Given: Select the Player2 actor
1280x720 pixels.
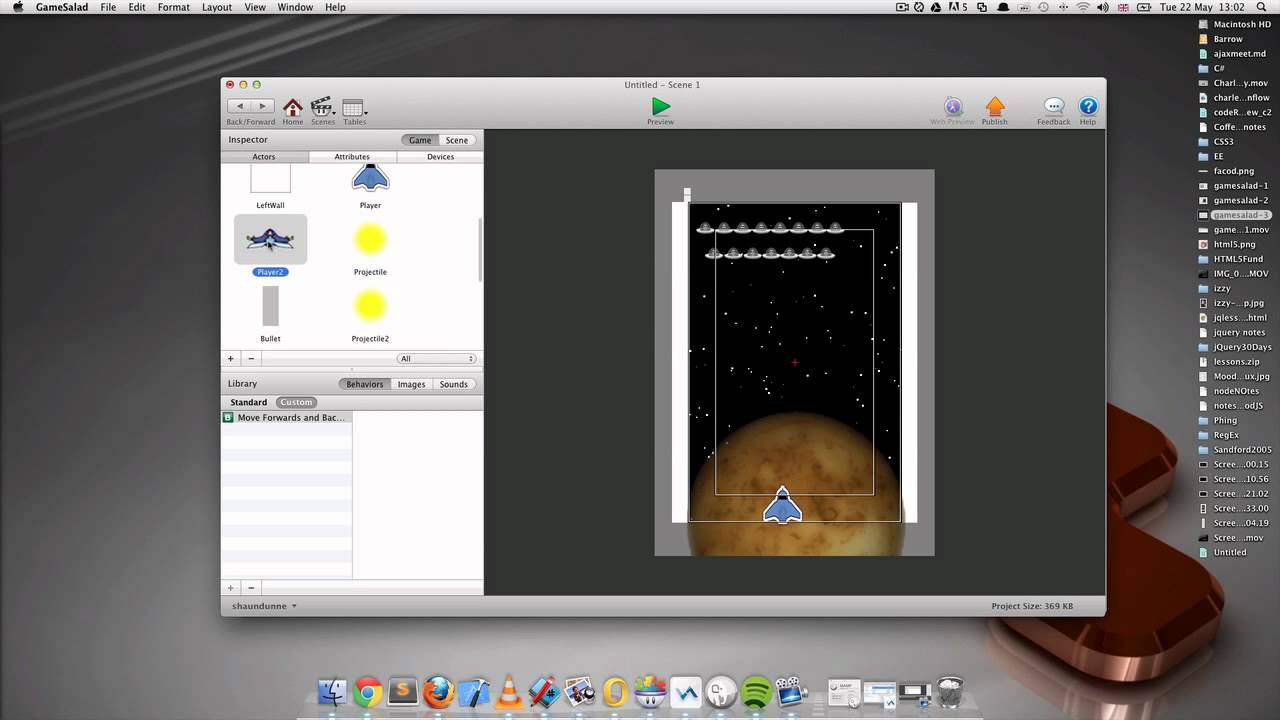Looking at the screenshot, I should [x=270, y=240].
